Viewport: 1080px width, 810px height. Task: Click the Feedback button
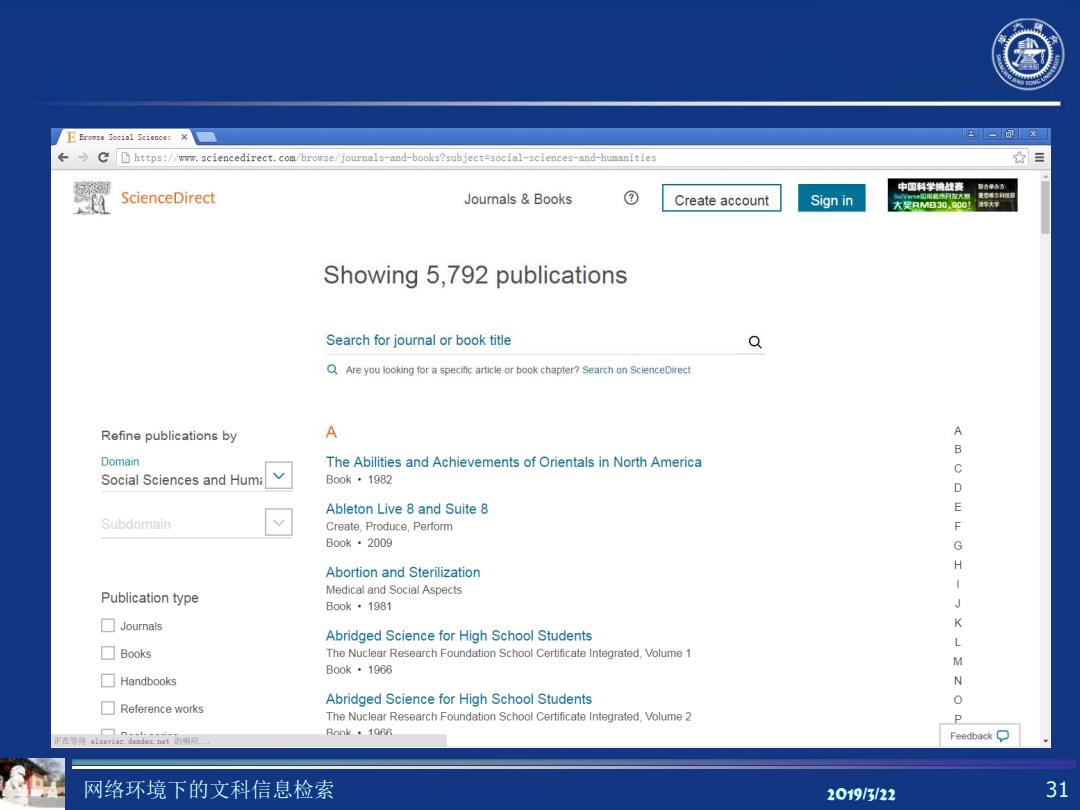(x=979, y=736)
